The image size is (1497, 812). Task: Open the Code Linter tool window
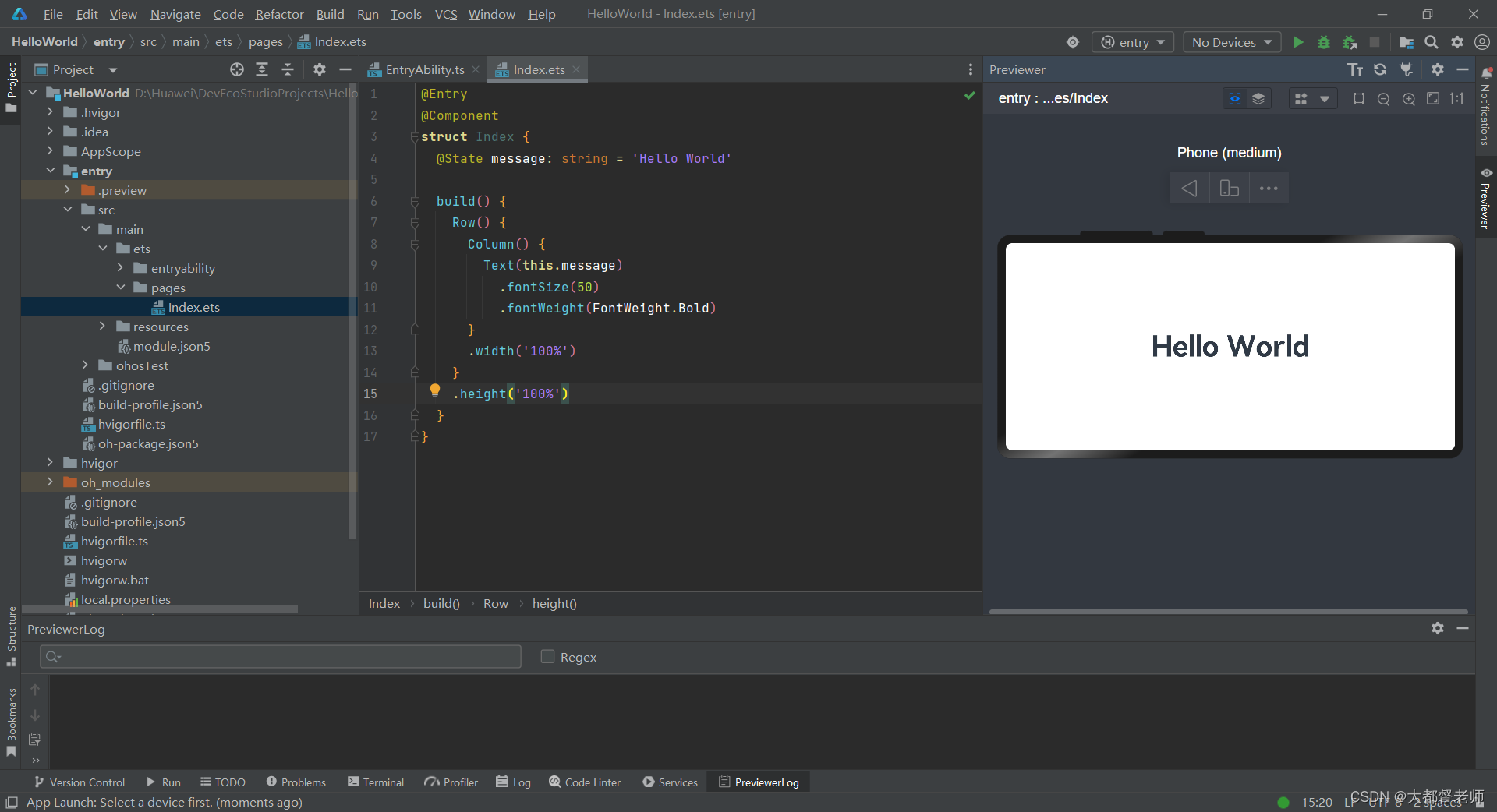(x=585, y=782)
